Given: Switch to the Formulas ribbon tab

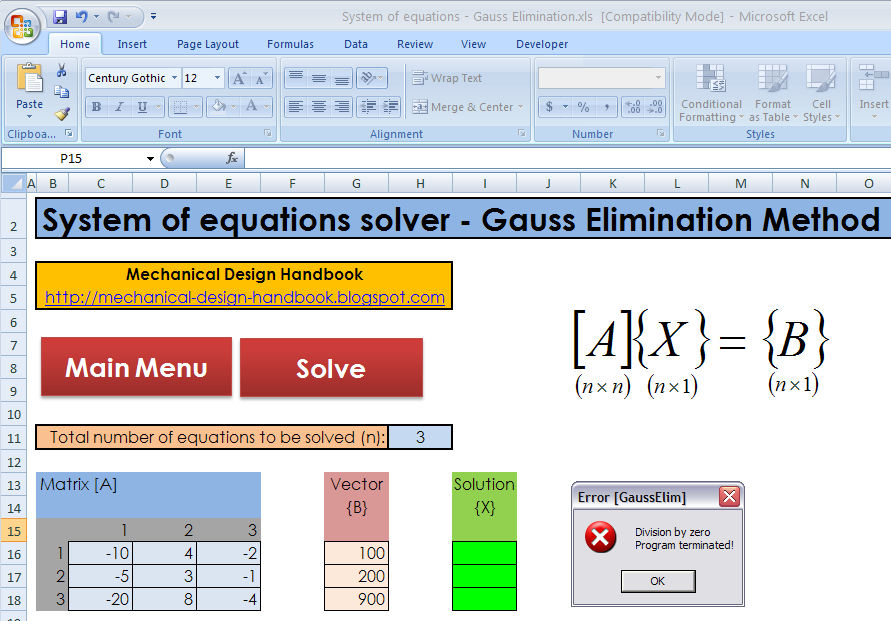Looking at the screenshot, I should coord(290,44).
